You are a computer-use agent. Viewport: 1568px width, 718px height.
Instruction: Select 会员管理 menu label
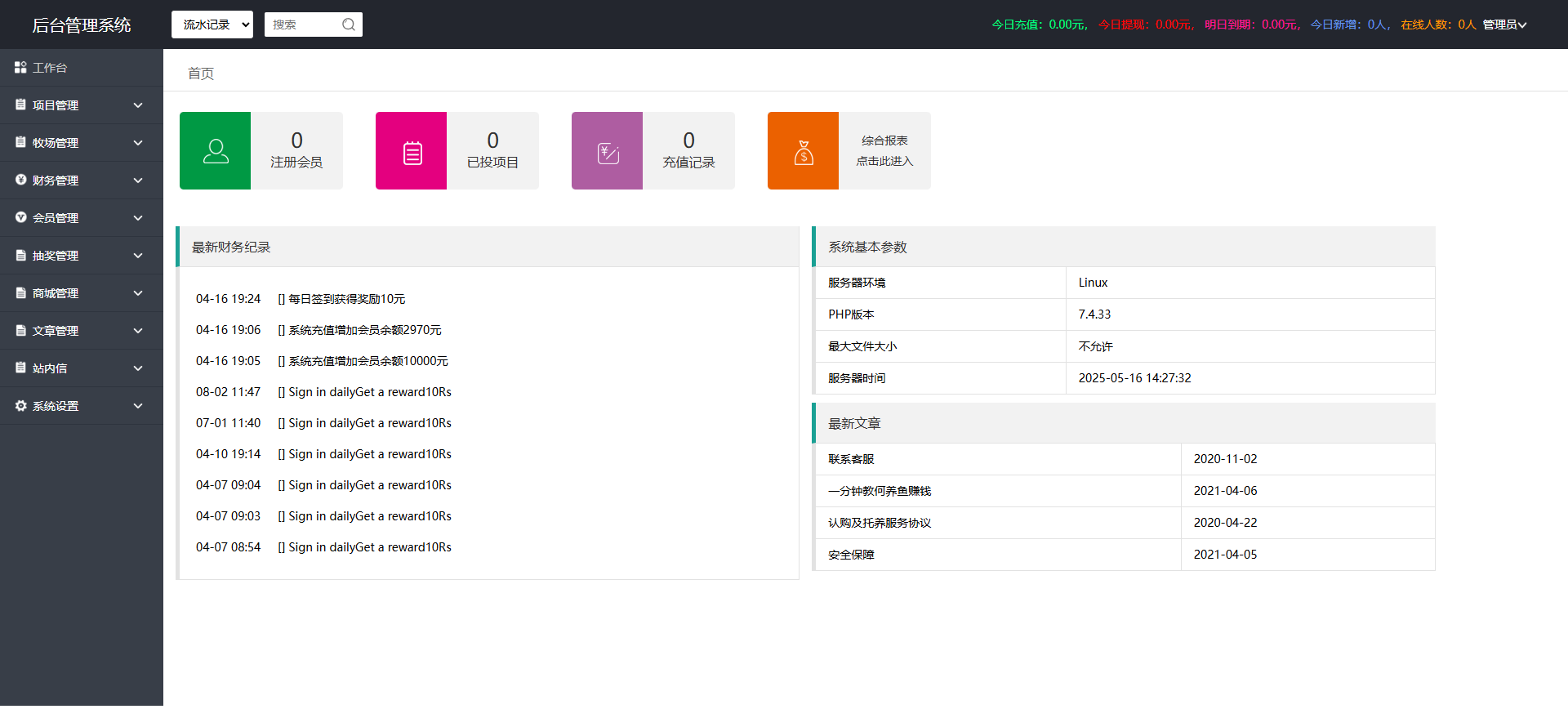(x=56, y=218)
